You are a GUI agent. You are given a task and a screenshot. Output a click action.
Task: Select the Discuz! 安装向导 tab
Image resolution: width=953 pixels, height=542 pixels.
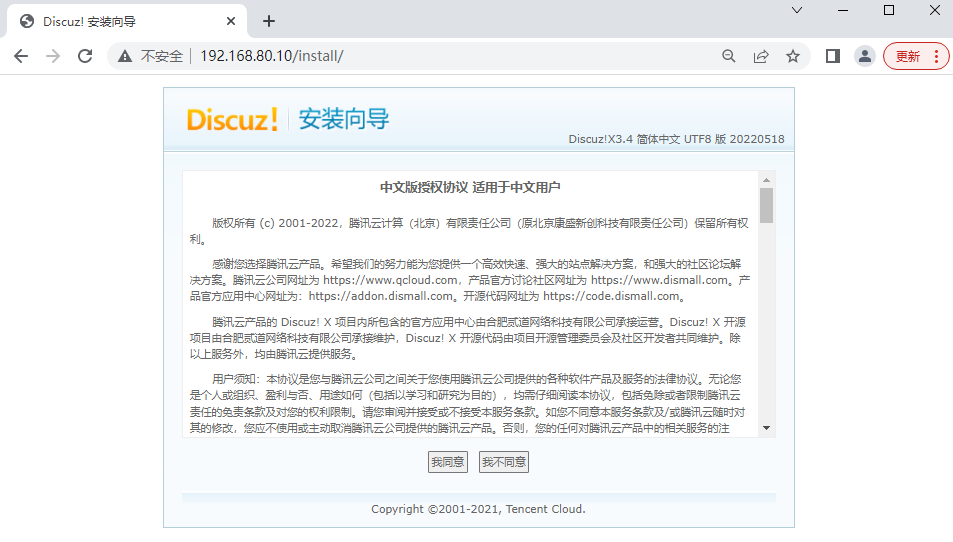(x=126, y=21)
